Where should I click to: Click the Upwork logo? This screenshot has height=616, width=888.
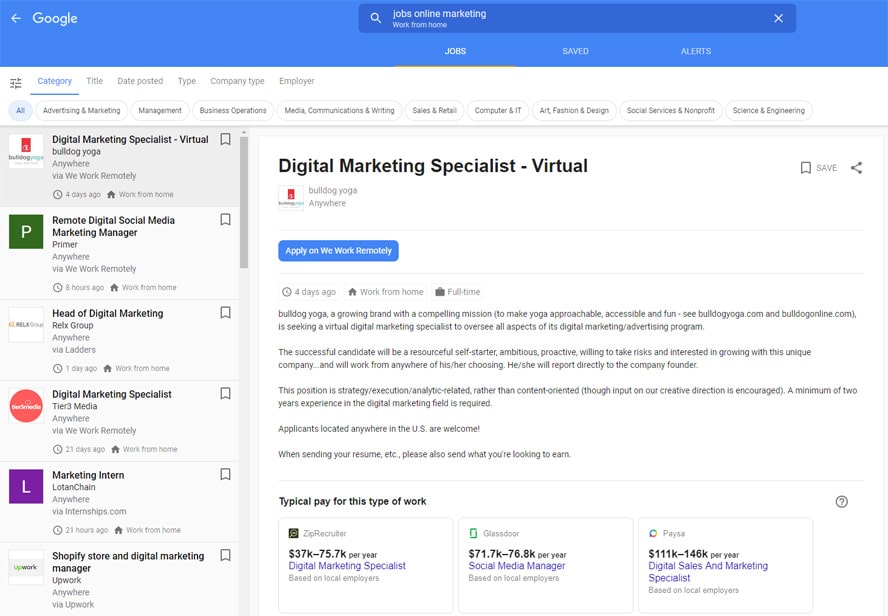tap(26, 567)
